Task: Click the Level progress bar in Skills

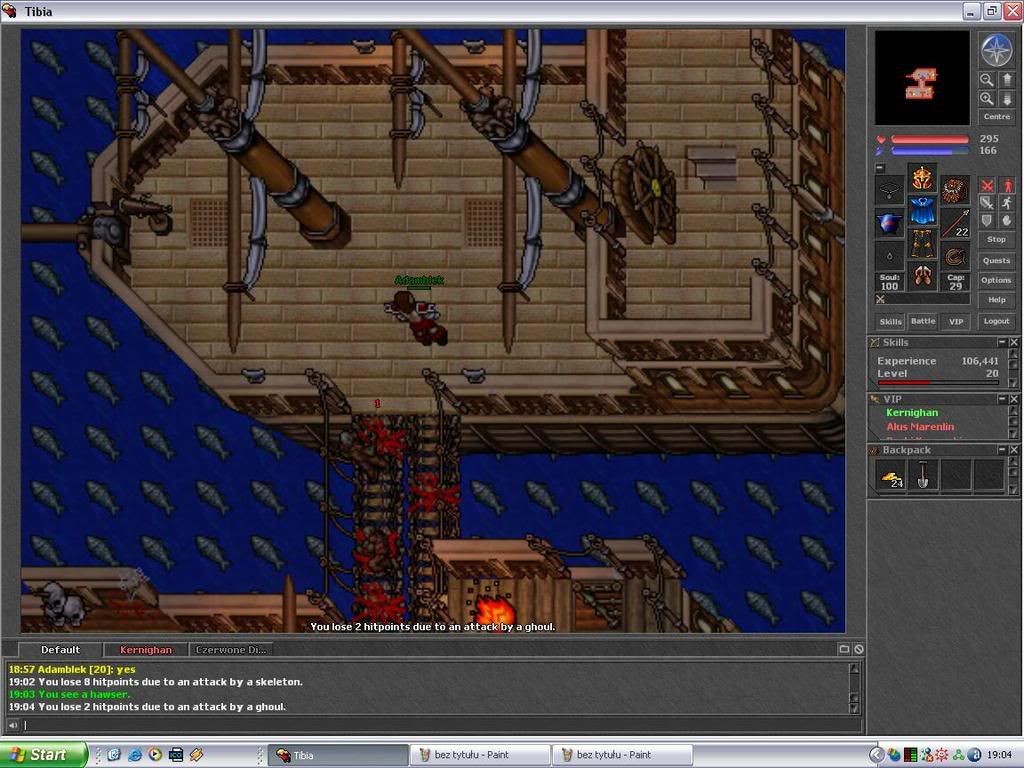Action: [x=938, y=383]
